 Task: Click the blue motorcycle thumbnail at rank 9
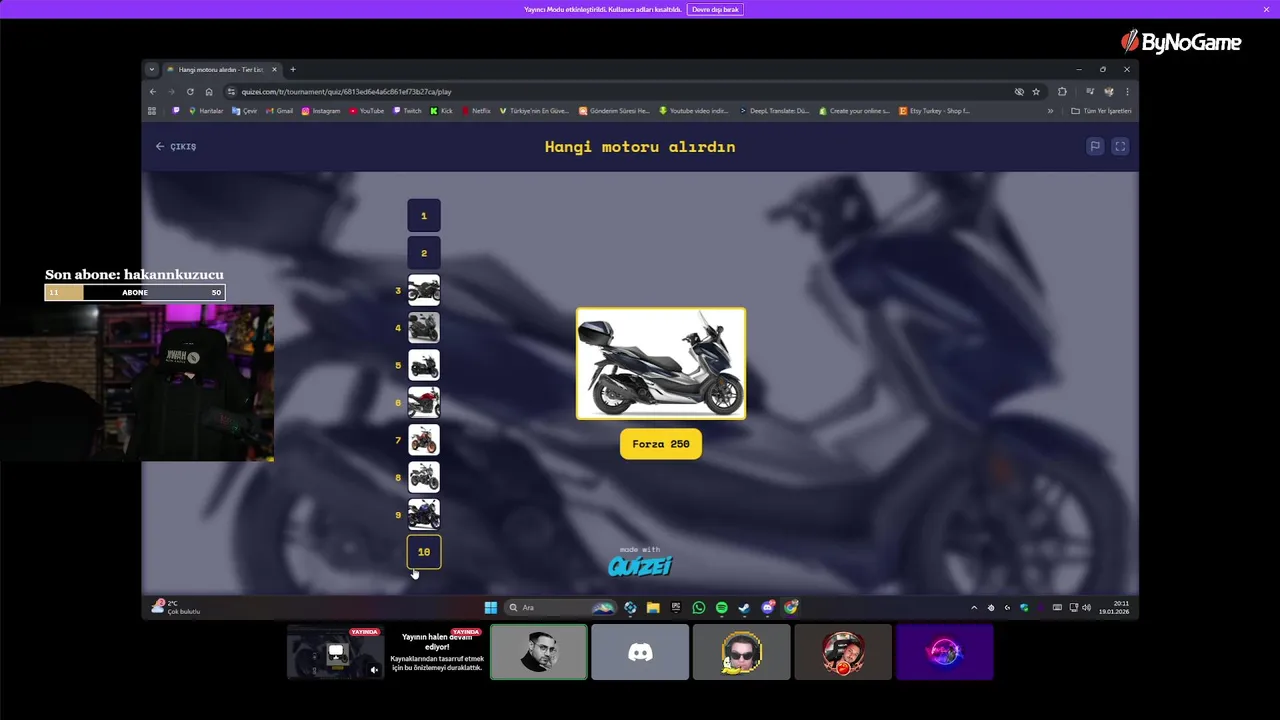pyautogui.click(x=424, y=515)
